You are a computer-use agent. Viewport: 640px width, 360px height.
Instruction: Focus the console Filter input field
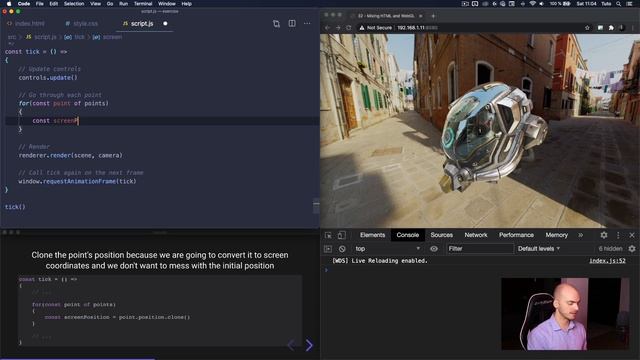pyautogui.click(x=479, y=249)
